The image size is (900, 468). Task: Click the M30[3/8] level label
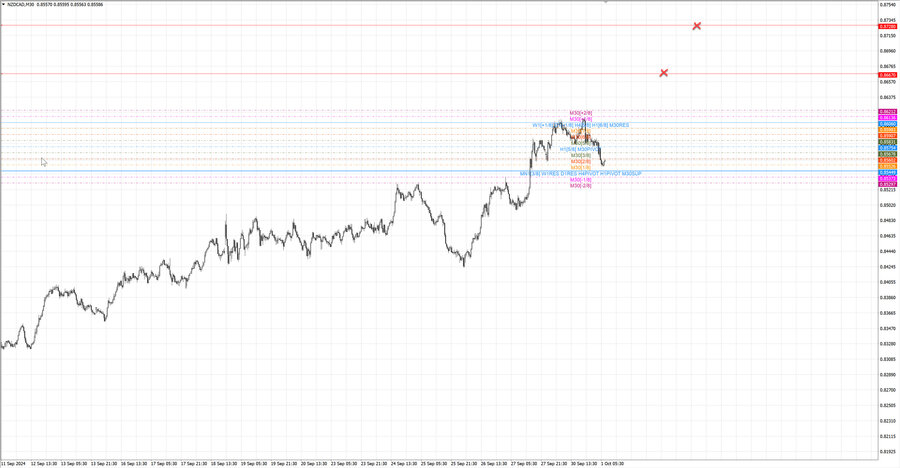point(581,155)
